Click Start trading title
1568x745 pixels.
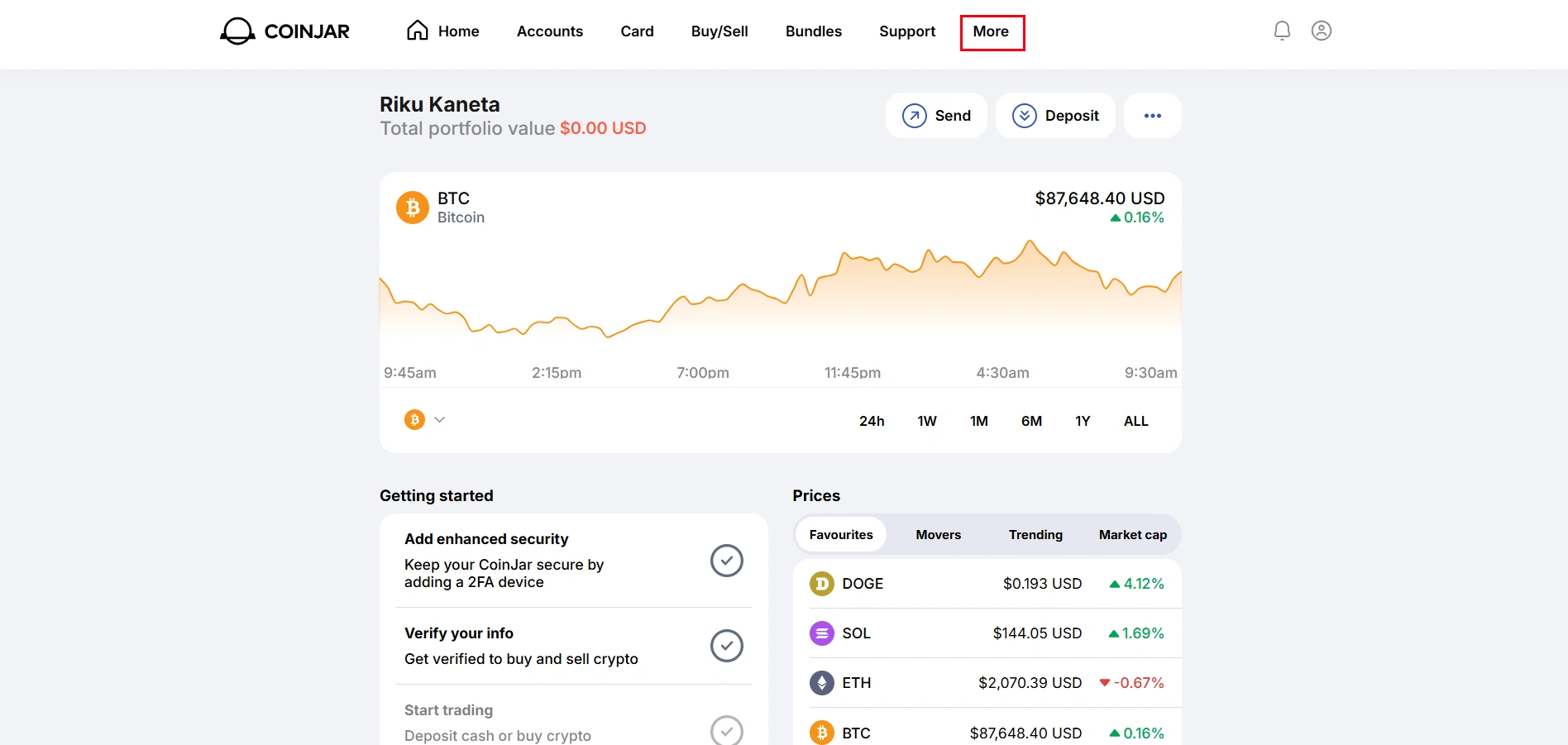(x=448, y=710)
